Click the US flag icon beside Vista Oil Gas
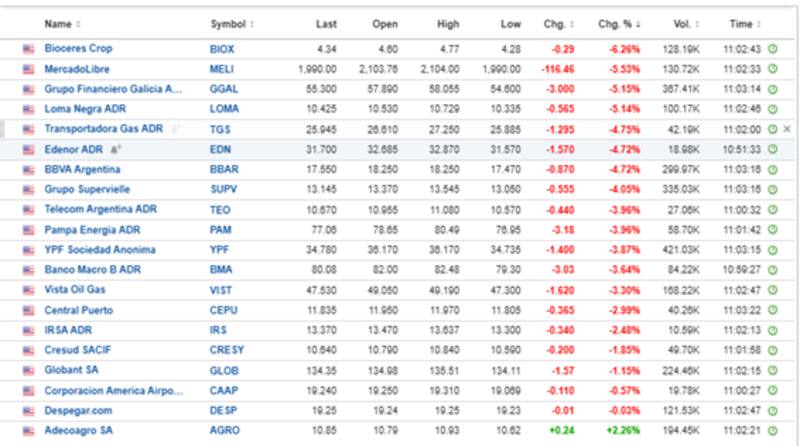The image size is (800, 446). [x=28, y=290]
